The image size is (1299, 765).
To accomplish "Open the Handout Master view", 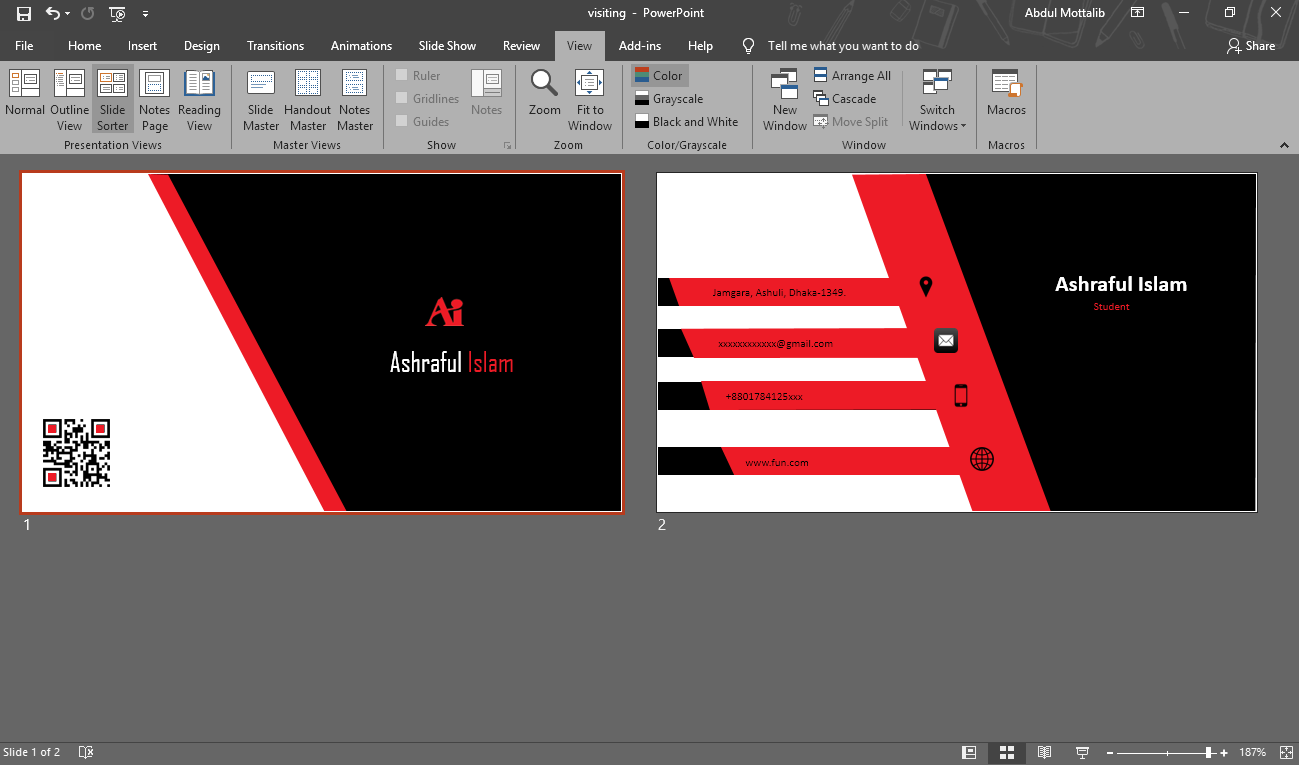I will pyautogui.click(x=308, y=100).
